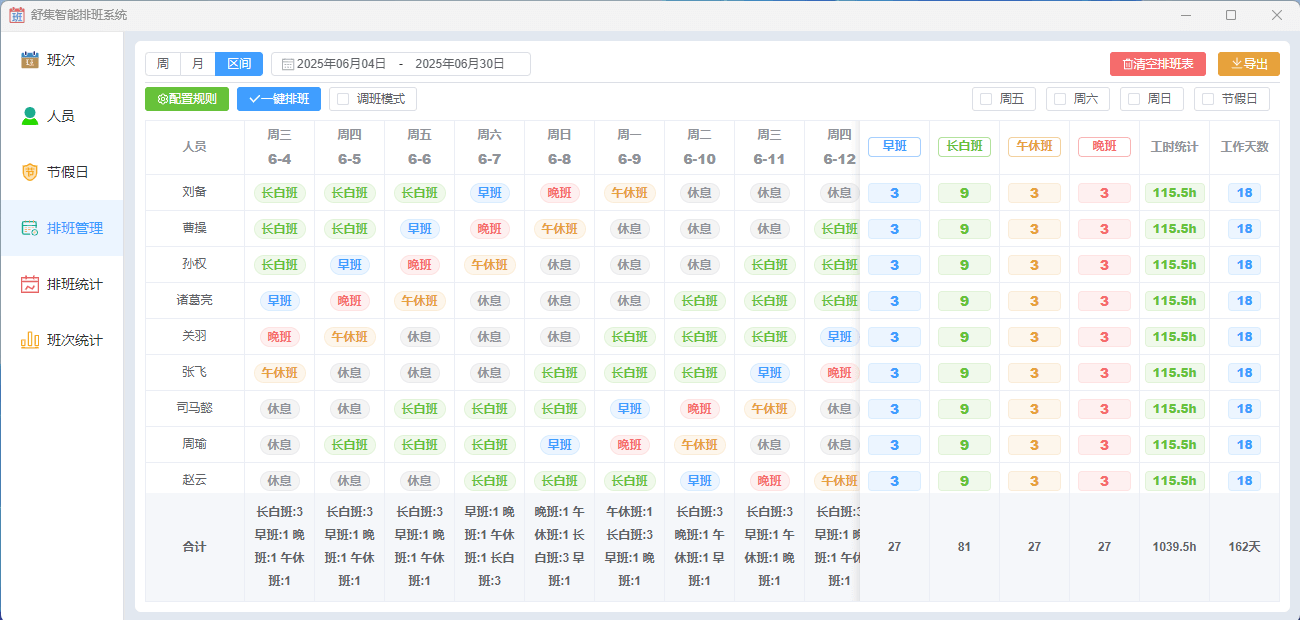Click the 排班统计 chart icon in sidebar
1300x620 pixels.
point(30,284)
